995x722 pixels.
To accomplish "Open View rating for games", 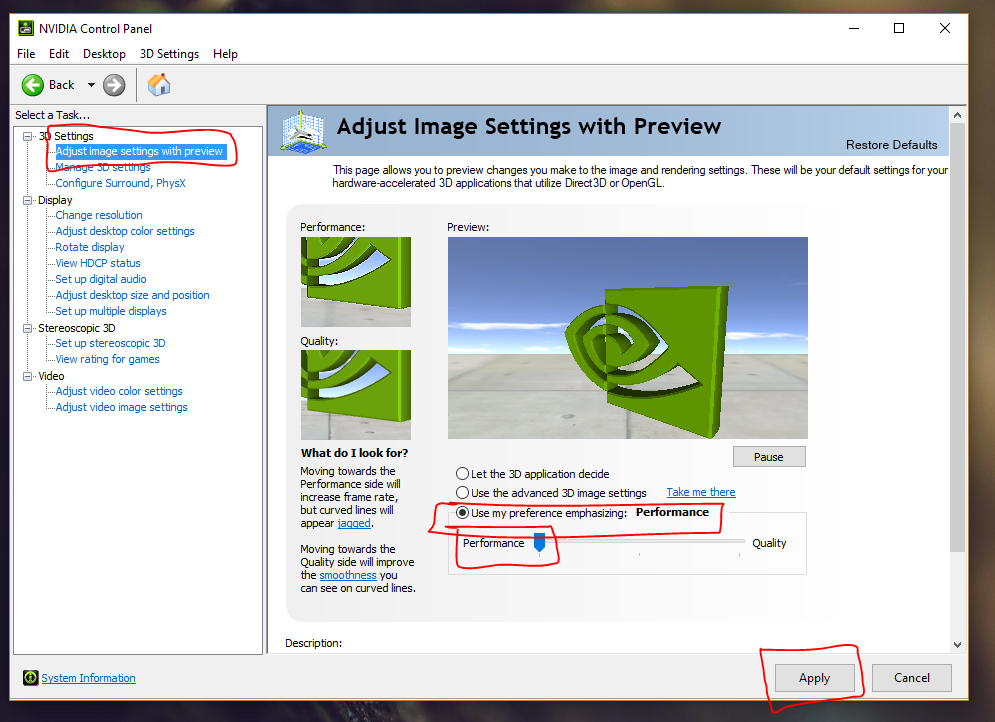I will tap(107, 359).
